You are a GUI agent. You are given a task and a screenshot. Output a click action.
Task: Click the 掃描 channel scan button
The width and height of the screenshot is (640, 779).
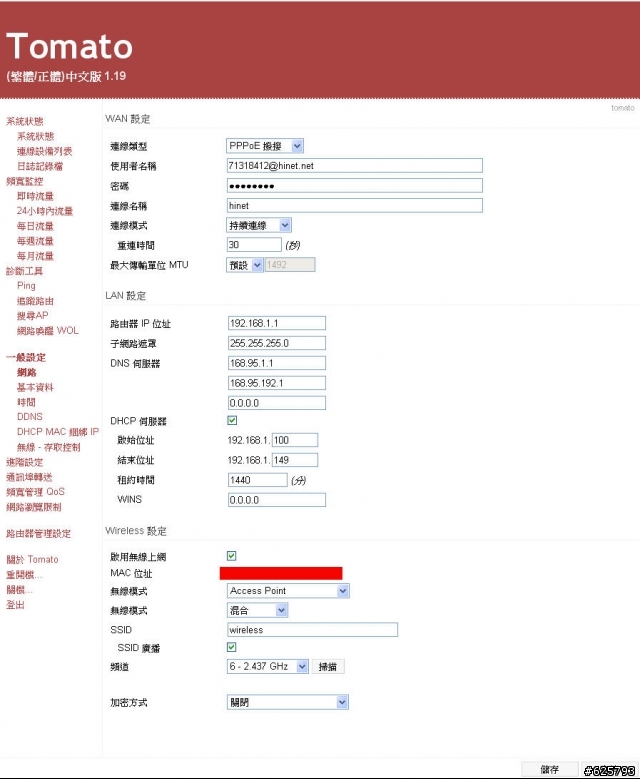click(328, 667)
